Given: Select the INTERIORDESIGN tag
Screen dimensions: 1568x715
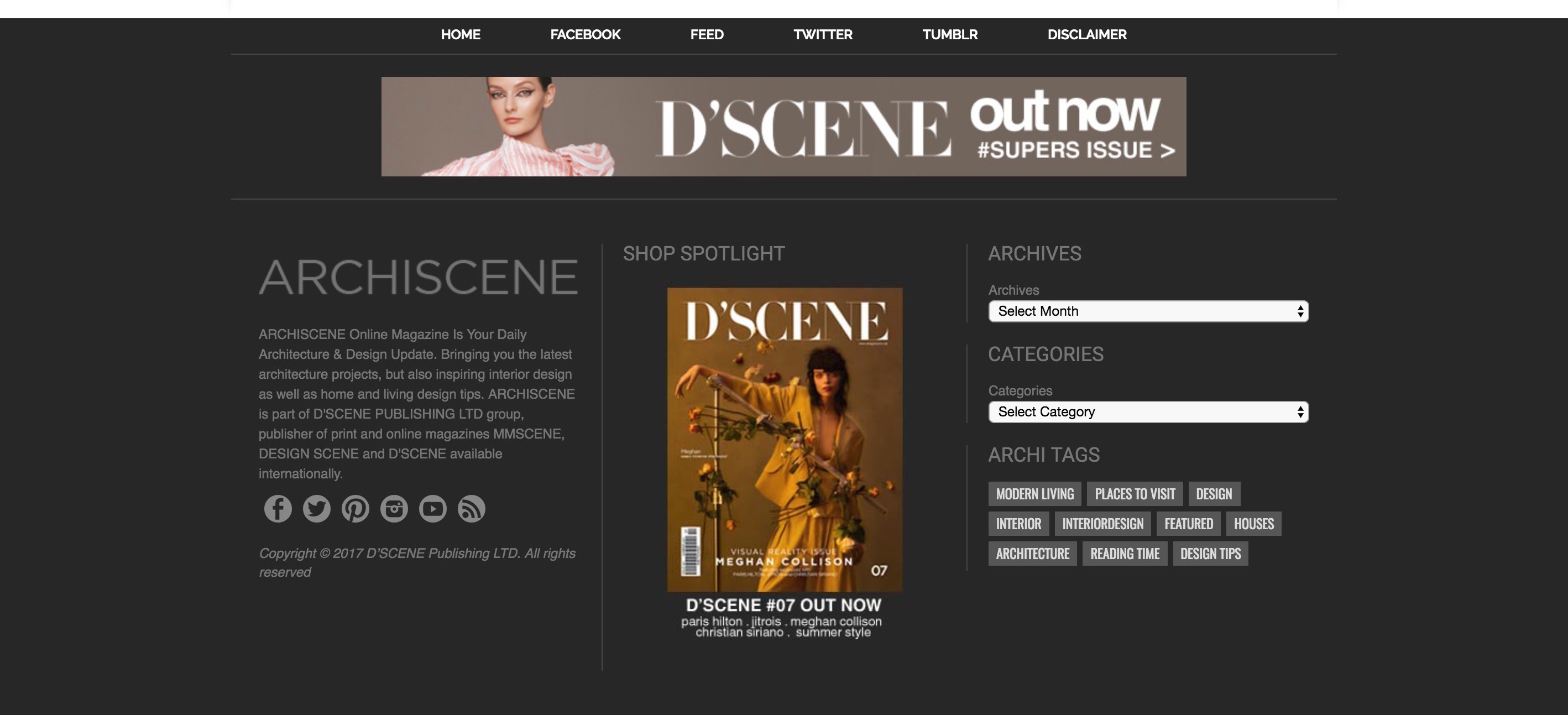Looking at the screenshot, I should pos(1103,524).
